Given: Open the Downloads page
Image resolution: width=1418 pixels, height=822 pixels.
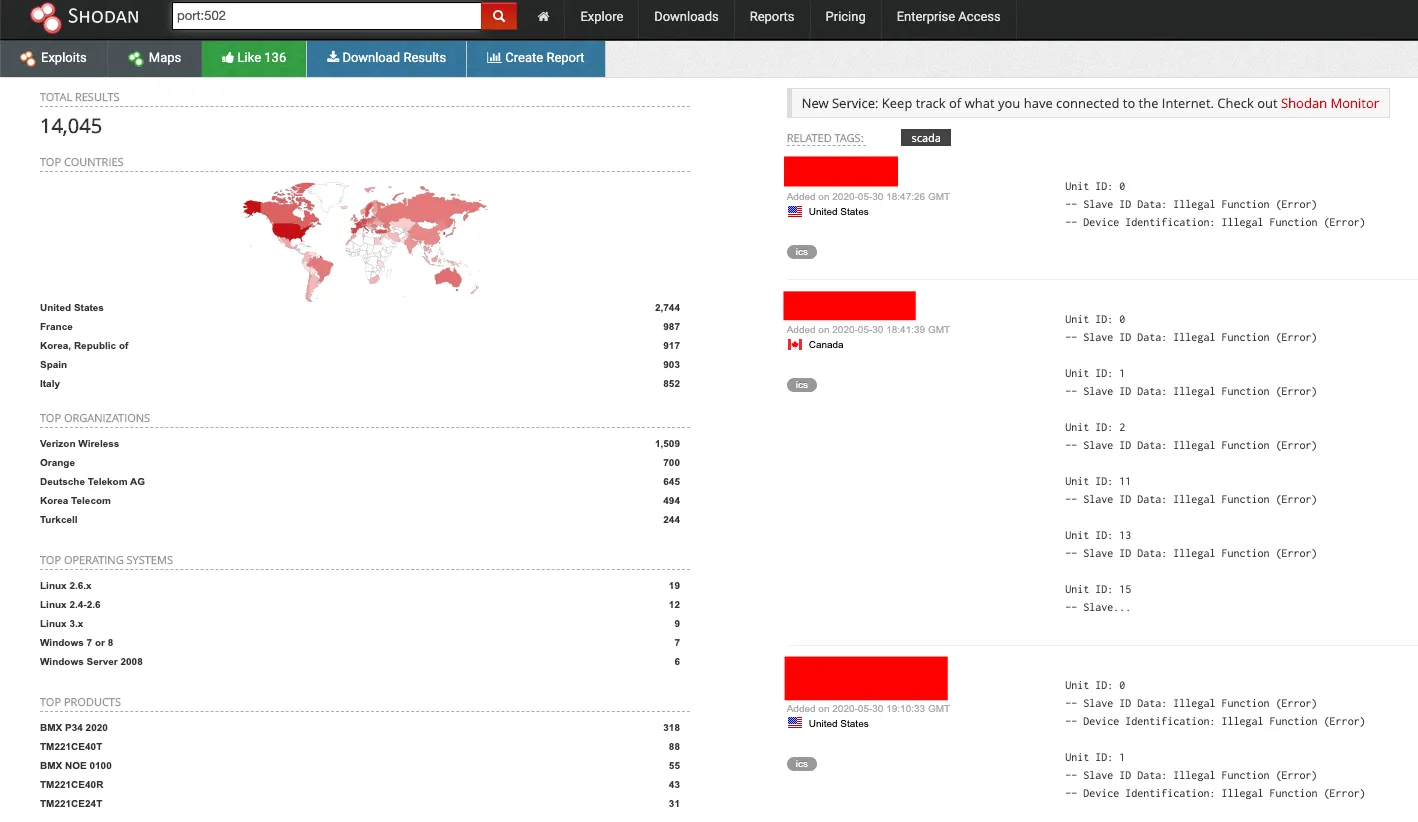Looking at the screenshot, I should pos(685,17).
